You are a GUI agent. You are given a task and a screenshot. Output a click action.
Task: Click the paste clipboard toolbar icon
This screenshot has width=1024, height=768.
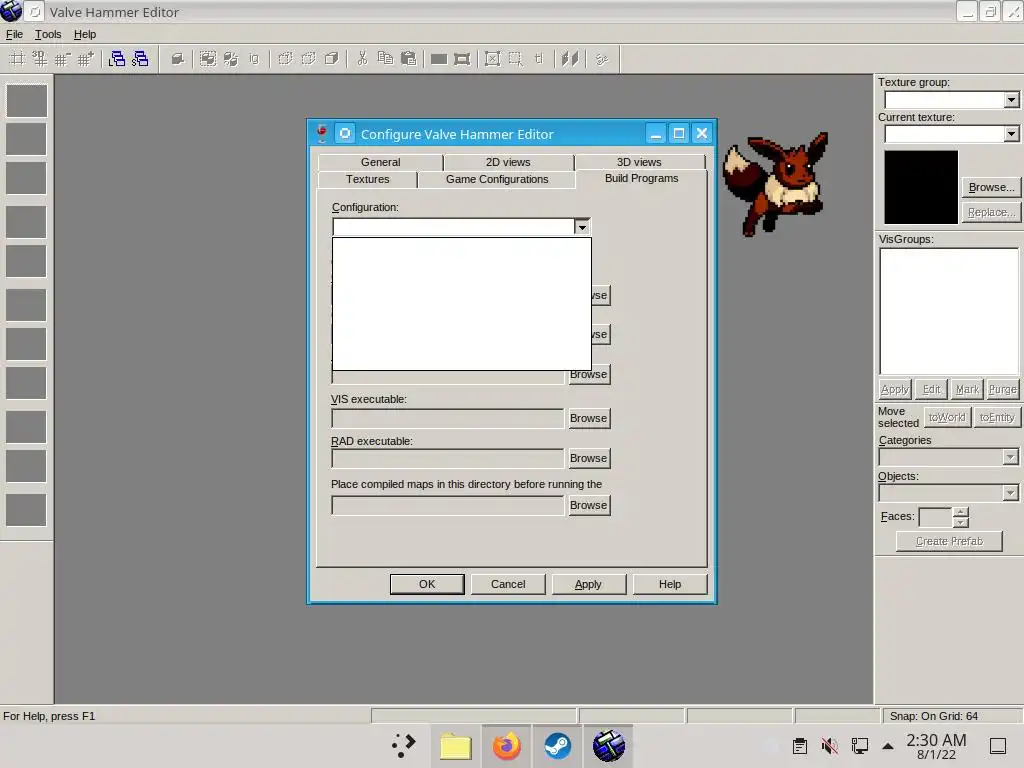point(408,59)
